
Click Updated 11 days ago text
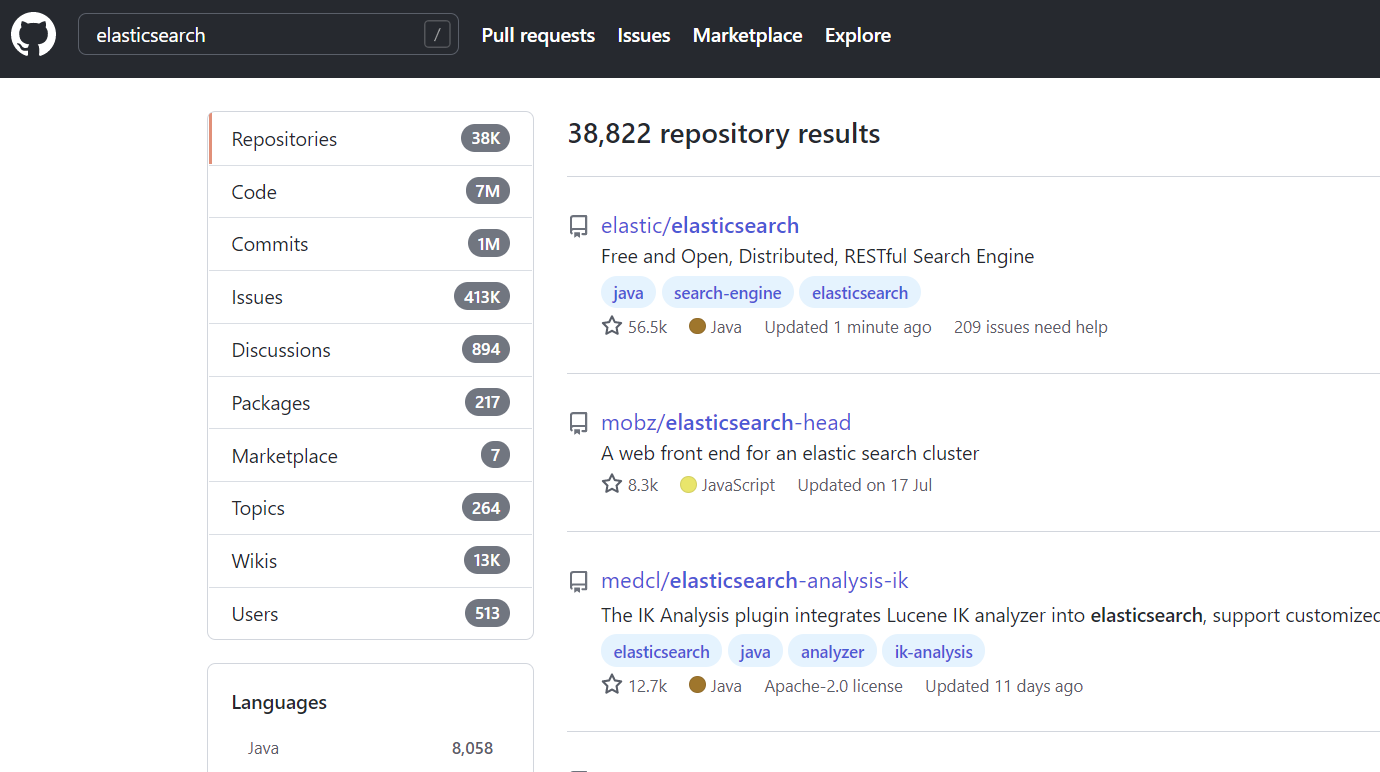[x=1004, y=686]
